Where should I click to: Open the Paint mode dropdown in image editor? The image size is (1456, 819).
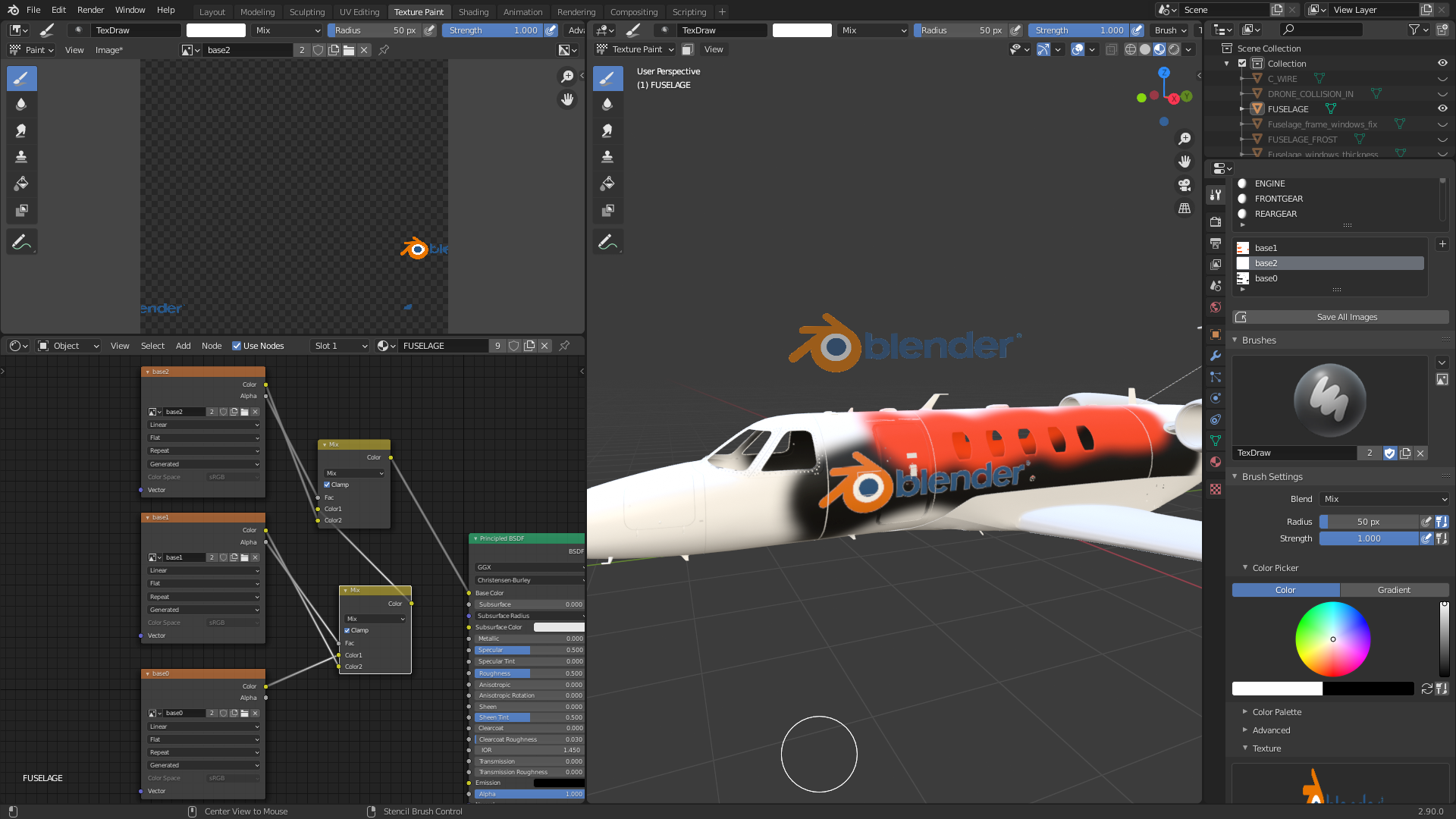click(31, 50)
